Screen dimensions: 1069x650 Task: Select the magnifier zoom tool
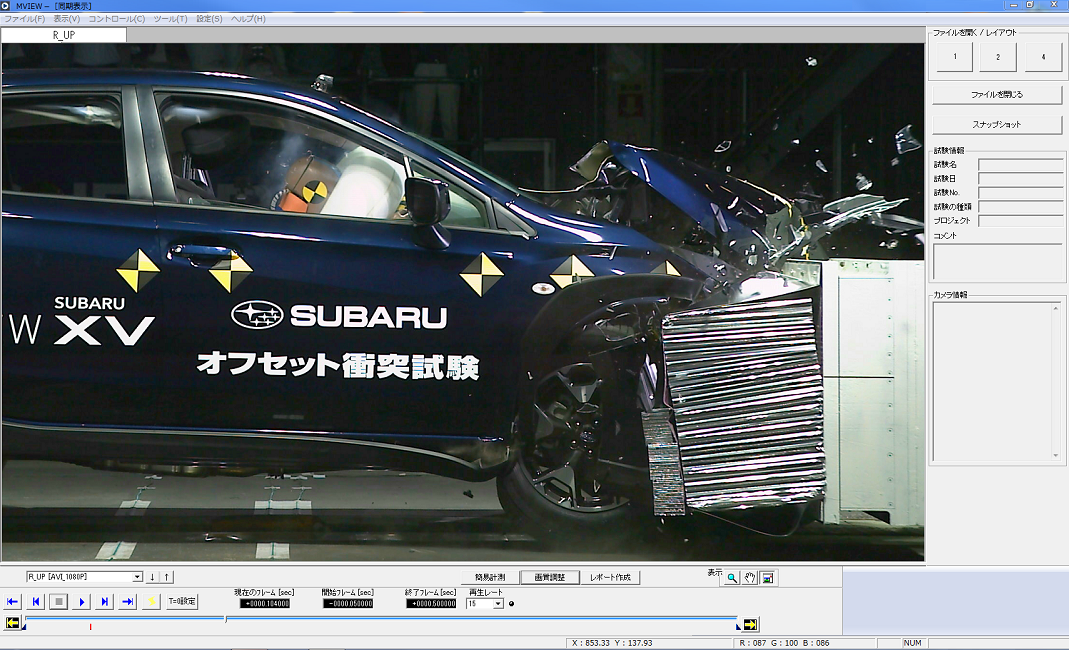point(732,578)
